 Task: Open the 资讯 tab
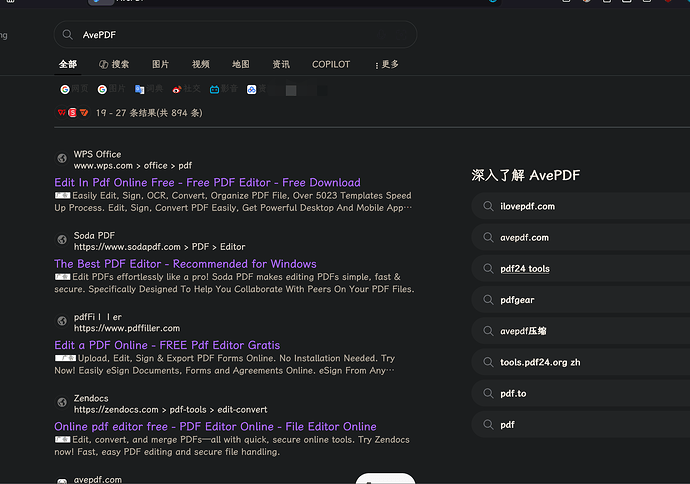281,64
